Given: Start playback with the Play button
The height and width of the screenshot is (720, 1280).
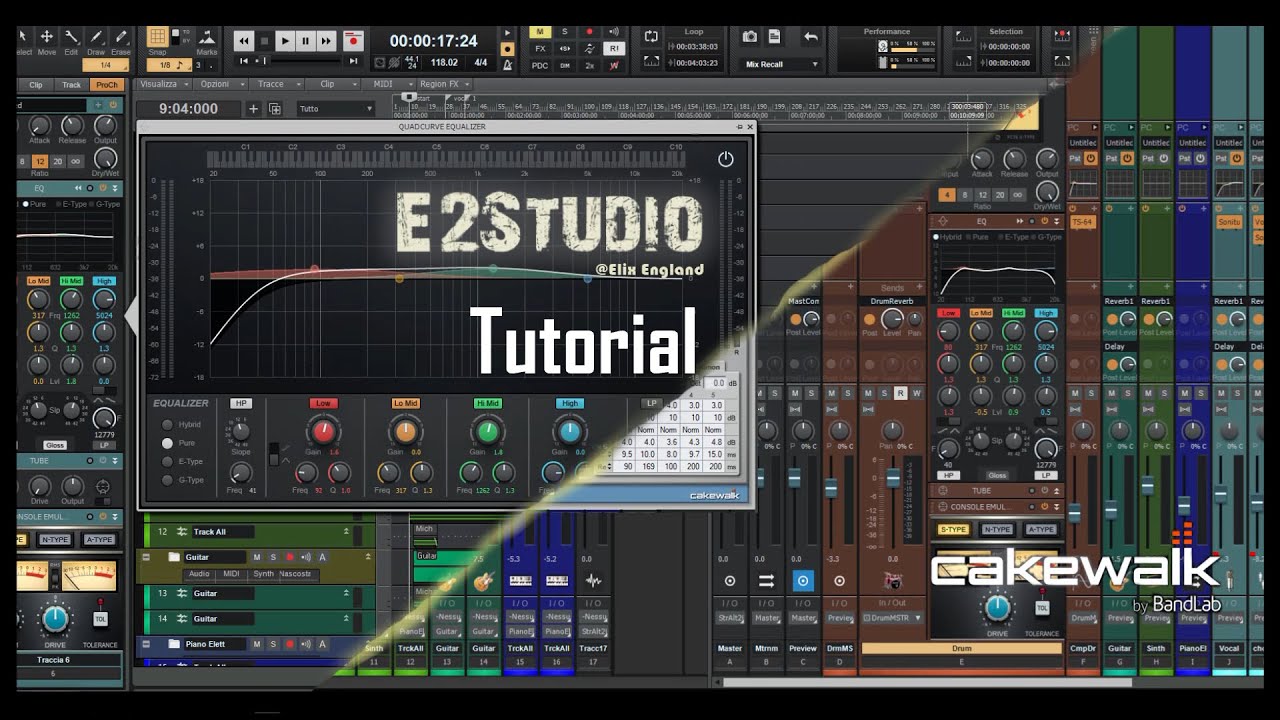Looking at the screenshot, I should [x=285, y=41].
